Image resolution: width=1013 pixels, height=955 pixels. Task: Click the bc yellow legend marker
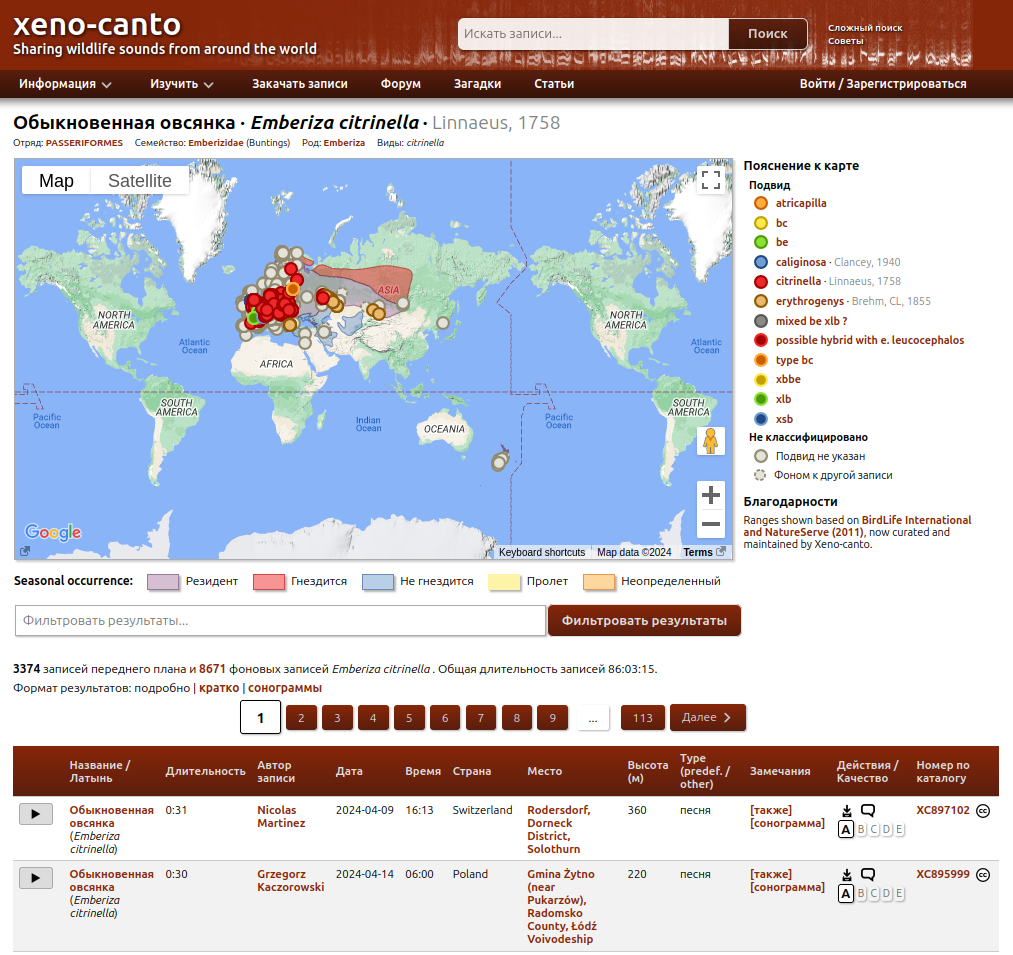coord(761,223)
